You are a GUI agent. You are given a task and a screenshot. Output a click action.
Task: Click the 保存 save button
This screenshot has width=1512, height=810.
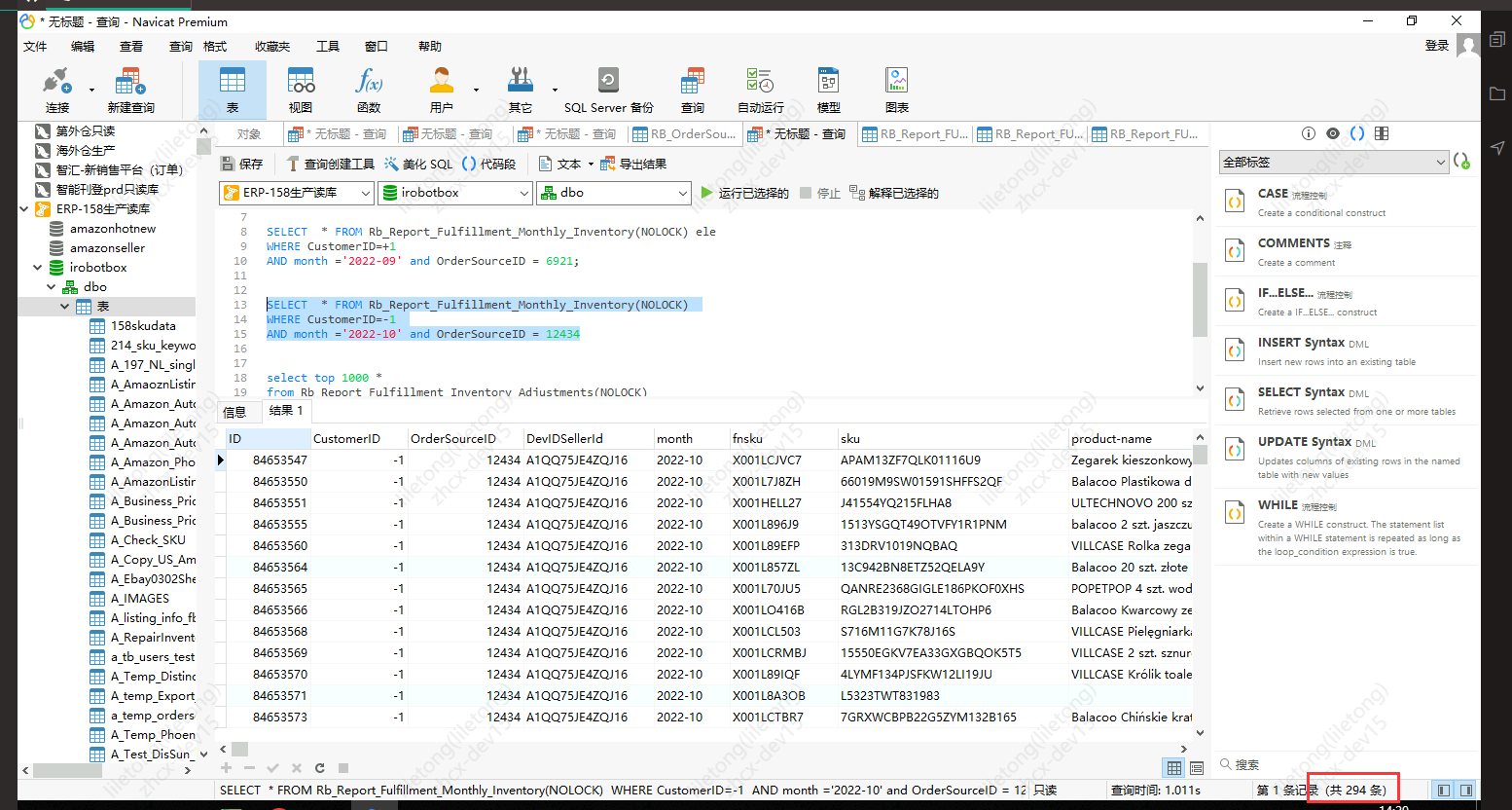242,164
